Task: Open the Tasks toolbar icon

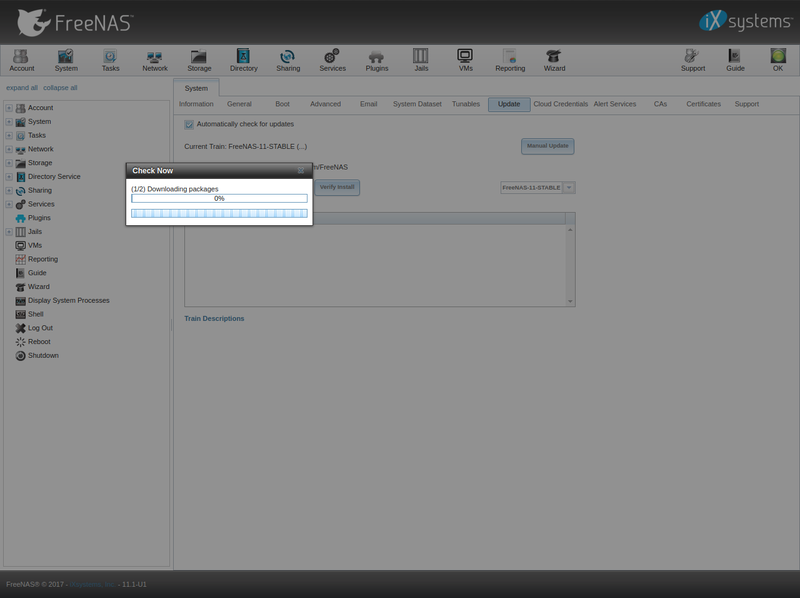Action: [110, 60]
